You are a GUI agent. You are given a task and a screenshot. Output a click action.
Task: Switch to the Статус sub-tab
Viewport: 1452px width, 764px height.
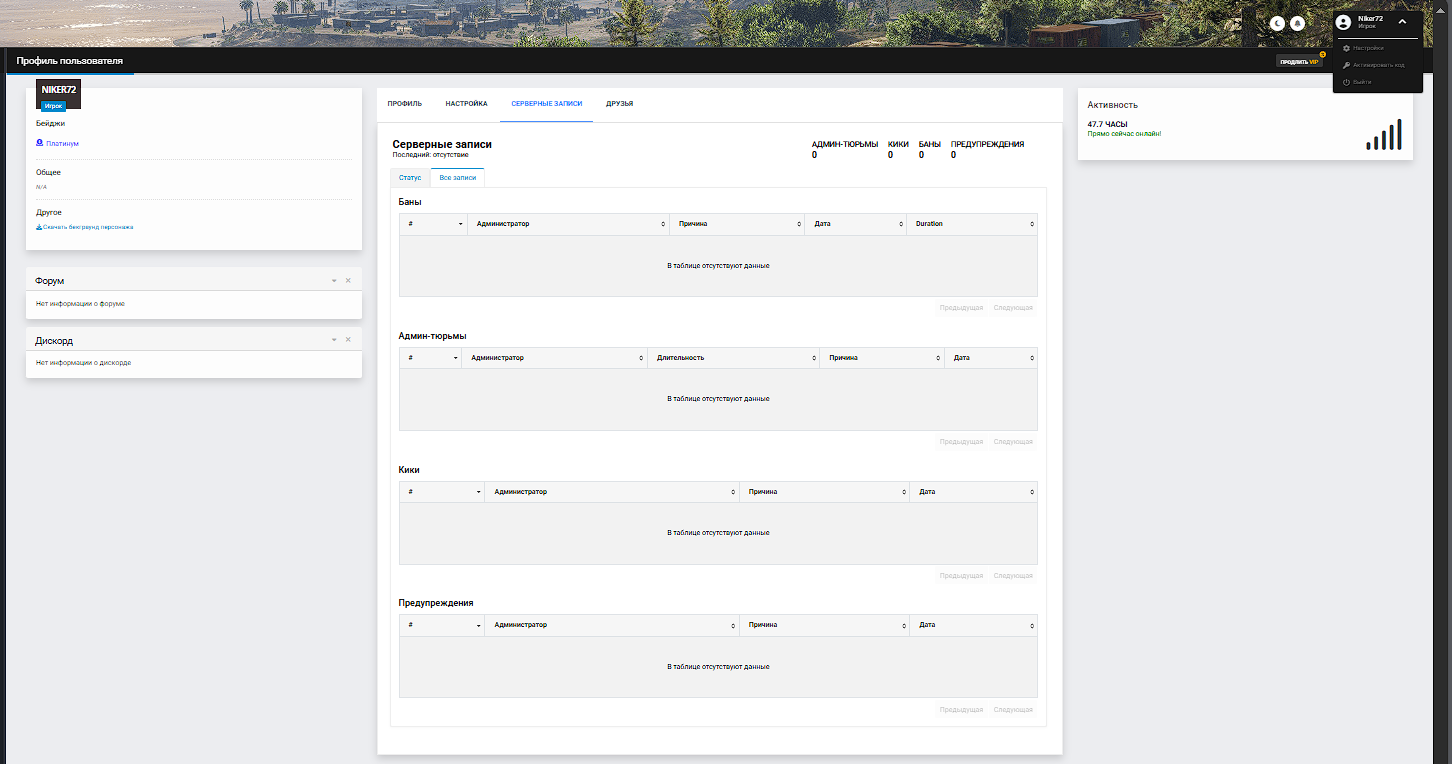410,177
